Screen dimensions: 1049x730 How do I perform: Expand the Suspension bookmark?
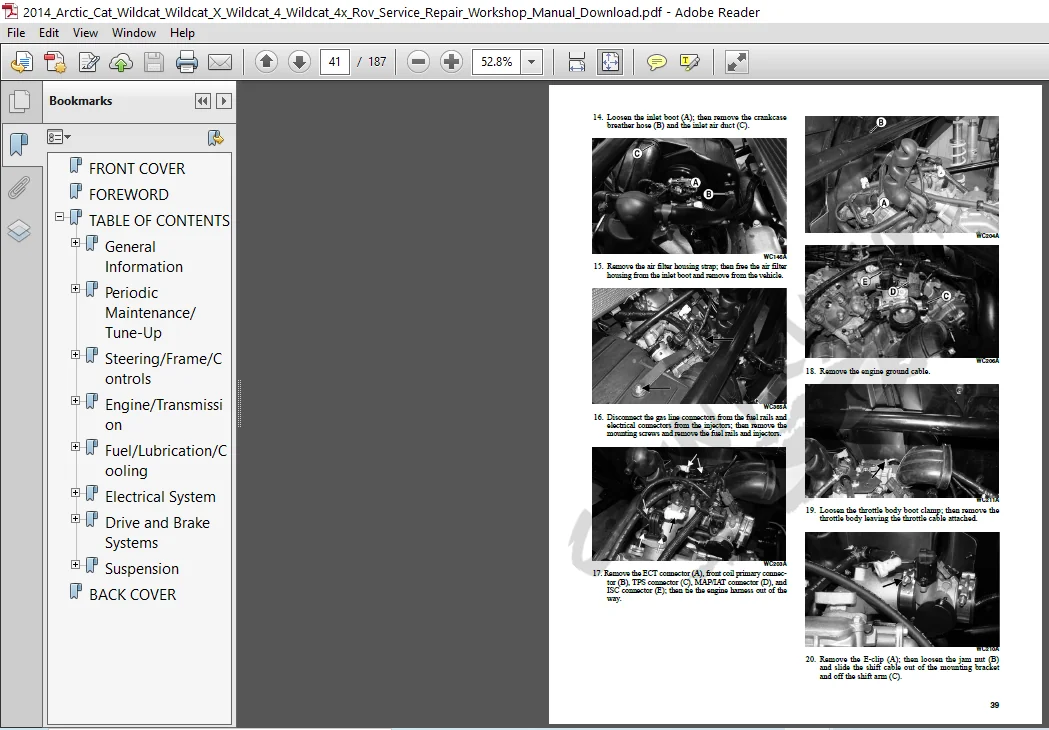pos(76,565)
